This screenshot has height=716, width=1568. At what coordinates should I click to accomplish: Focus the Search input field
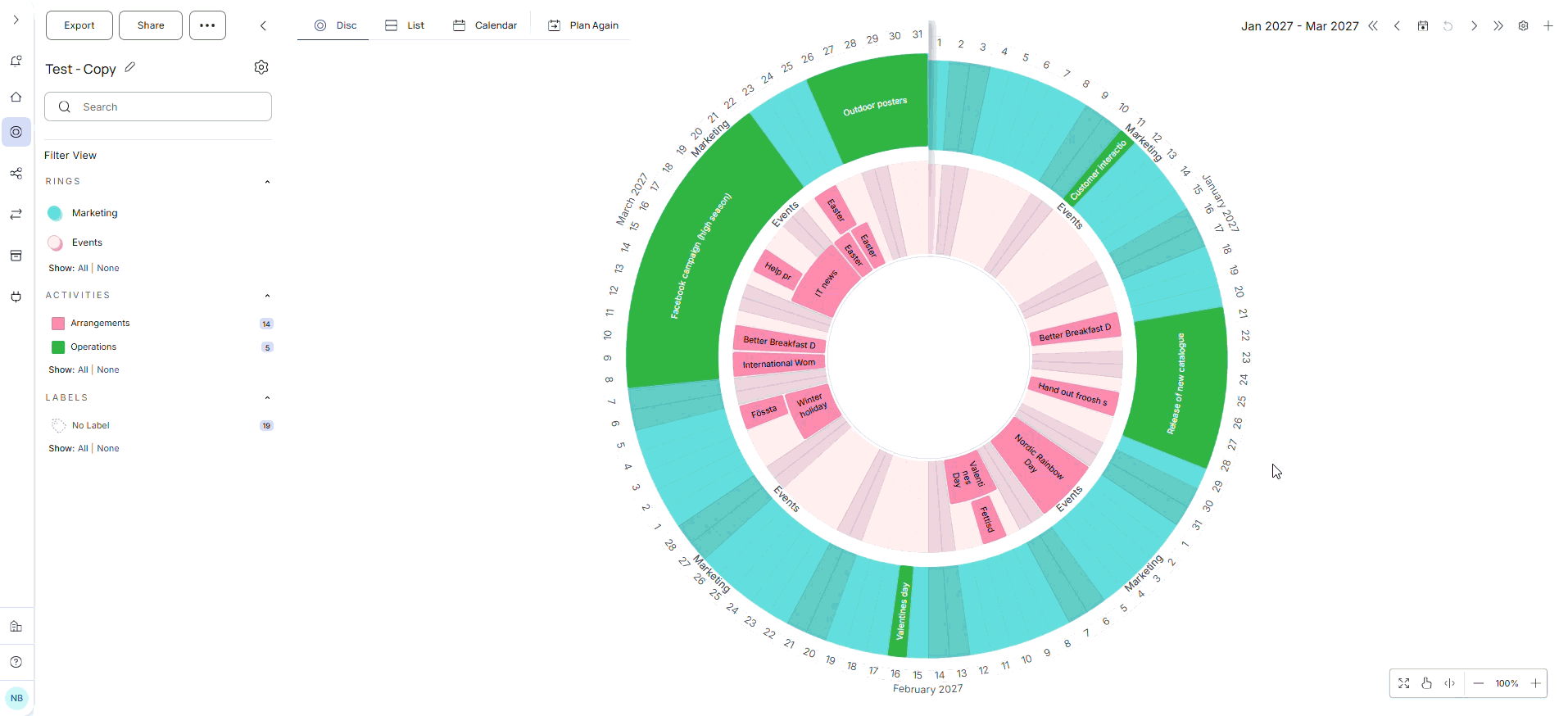[x=158, y=106]
